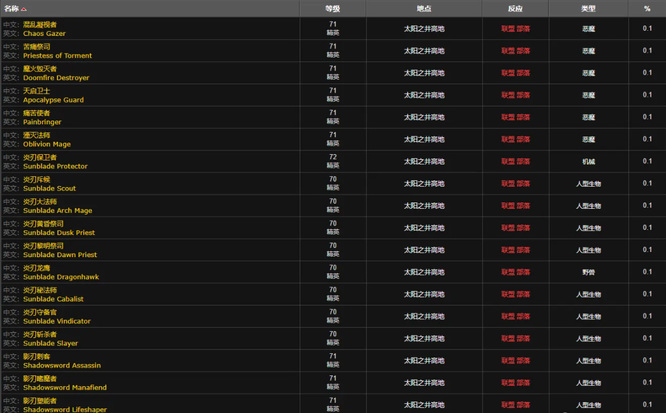Sort by 地点 column header
This screenshot has height=413, width=666.
(424, 8)
